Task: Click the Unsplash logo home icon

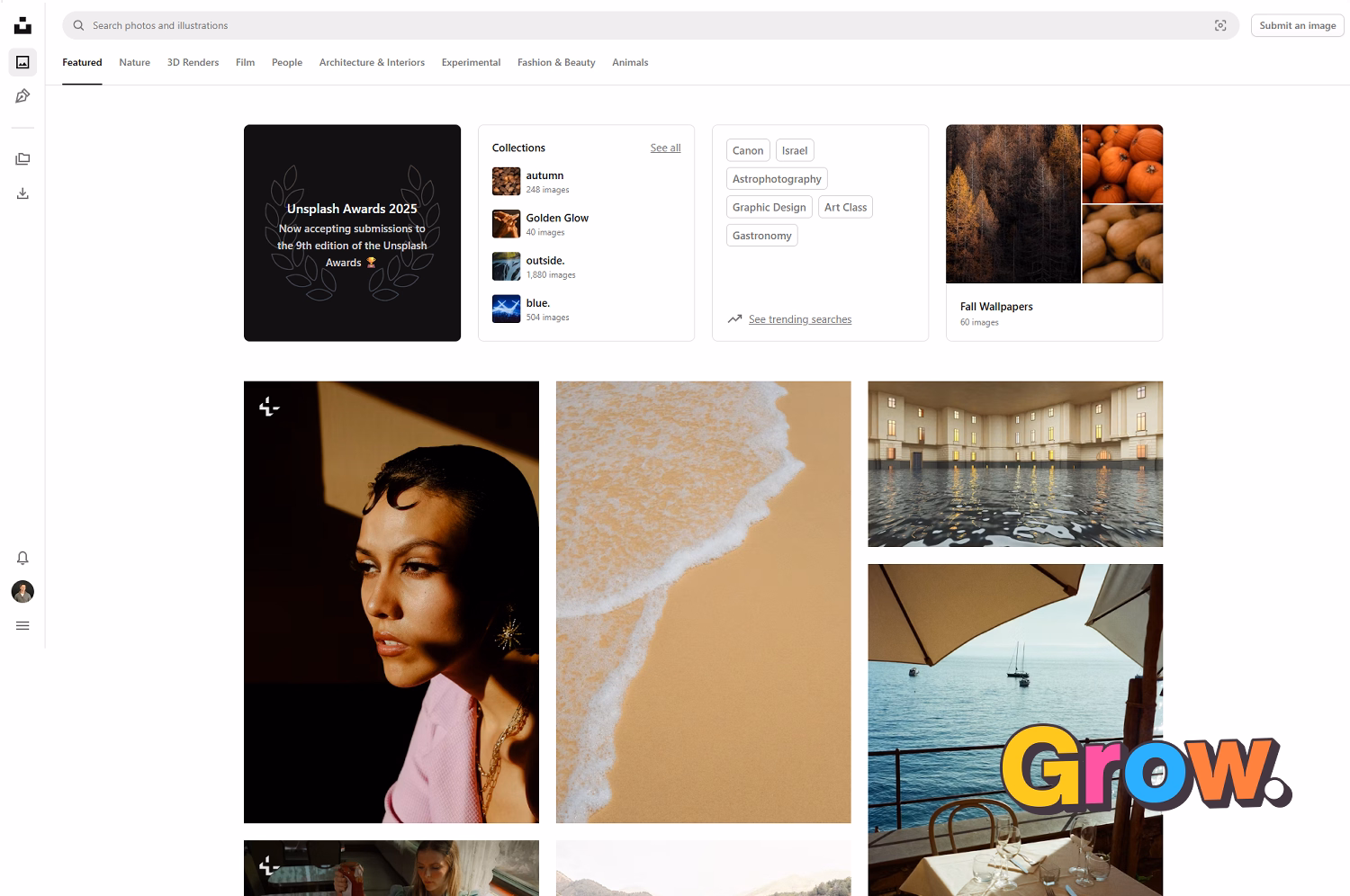Action: (22, 25)
